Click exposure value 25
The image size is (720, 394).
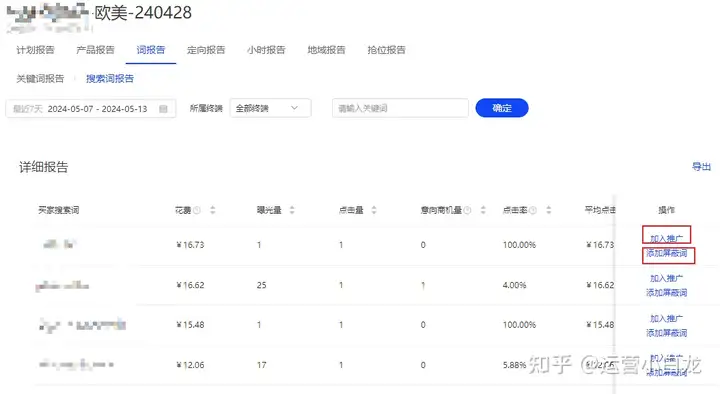261,285
